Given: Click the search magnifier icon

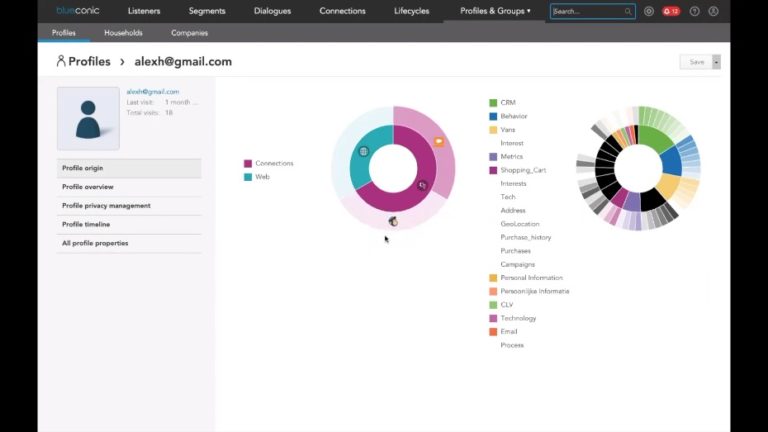Looking at the screenshot, I should [x=628, y=12].
